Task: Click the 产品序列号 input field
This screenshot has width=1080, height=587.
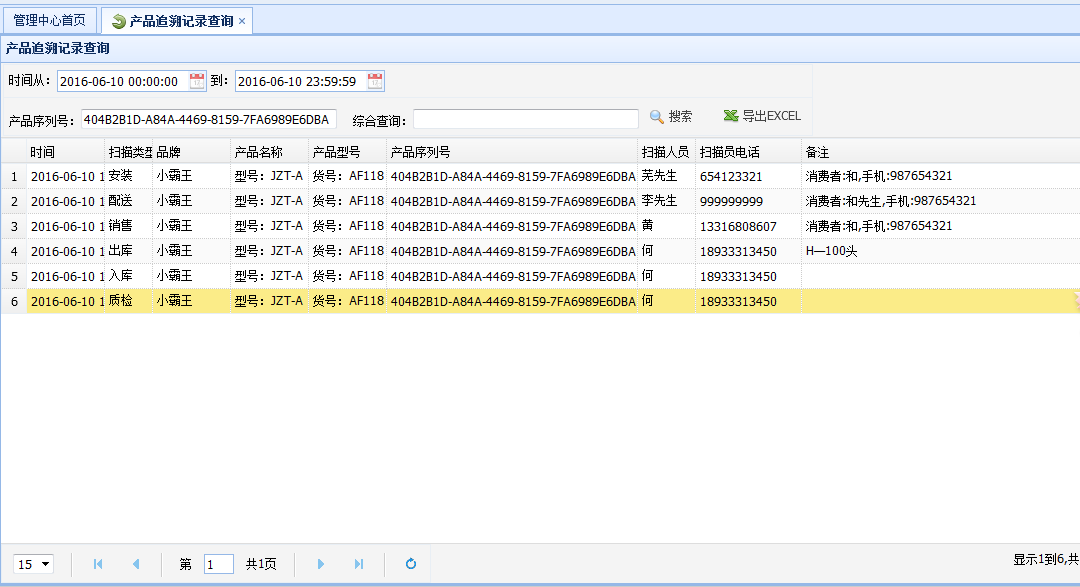Action: coord(208,120)
